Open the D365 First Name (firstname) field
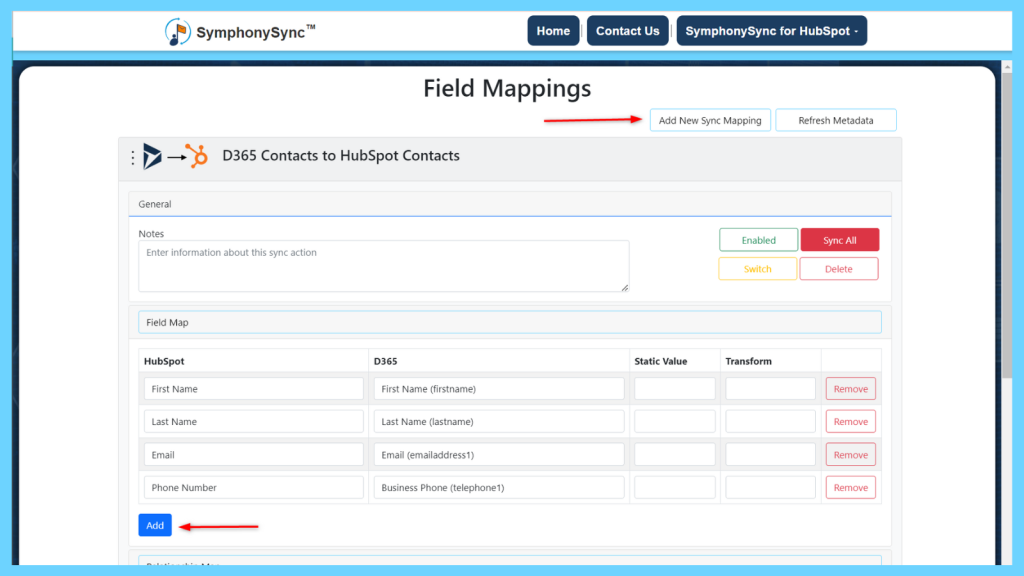Viewport: 1024px width, 576px height. click(x=499, y=389)
